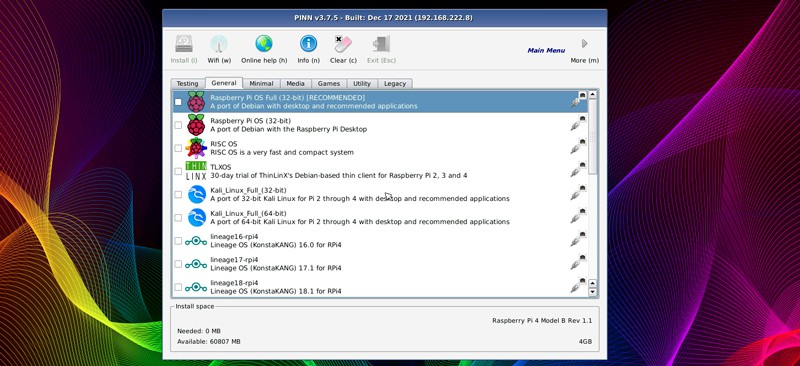Tick the TLXOS checkbox
This screenshot has height=366, width=800.
[178, 171]
